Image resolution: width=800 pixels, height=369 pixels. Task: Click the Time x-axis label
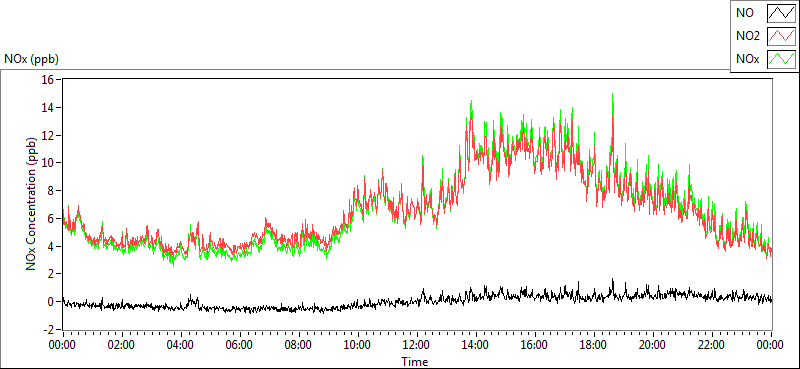(x=414, y=362)
